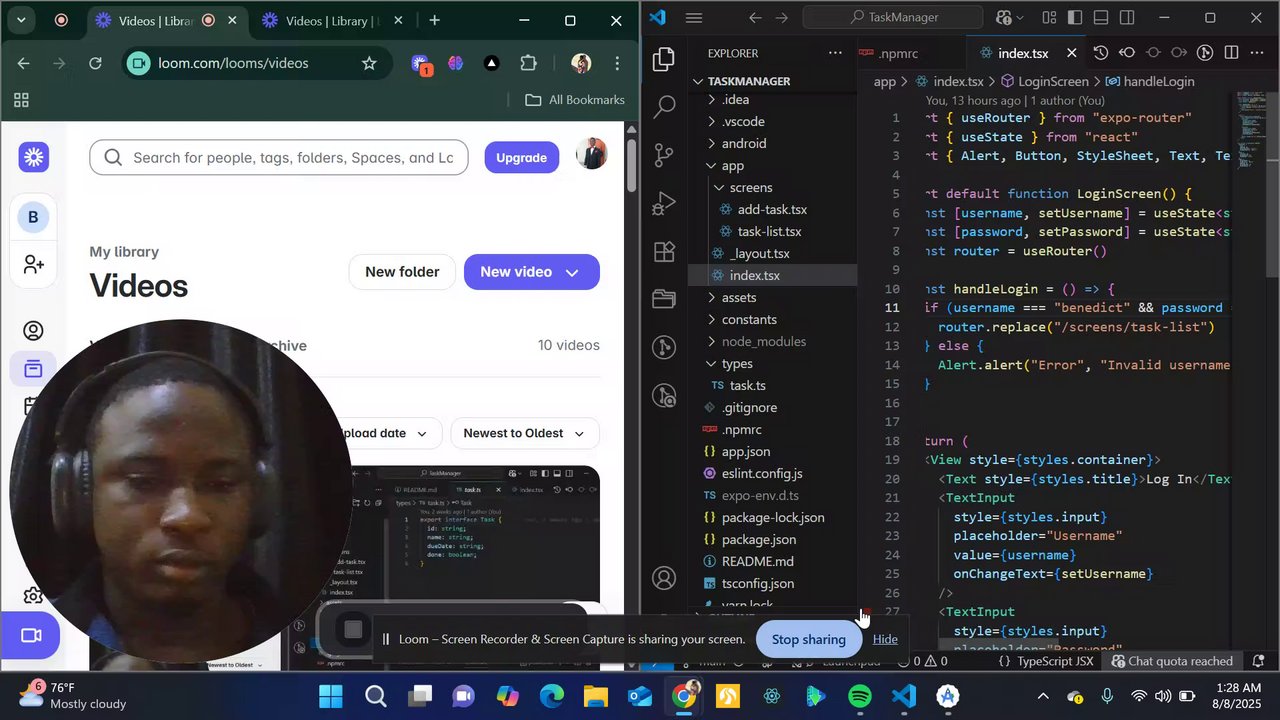
Task: Click Loom logo home icon
Action: (34, 157)
